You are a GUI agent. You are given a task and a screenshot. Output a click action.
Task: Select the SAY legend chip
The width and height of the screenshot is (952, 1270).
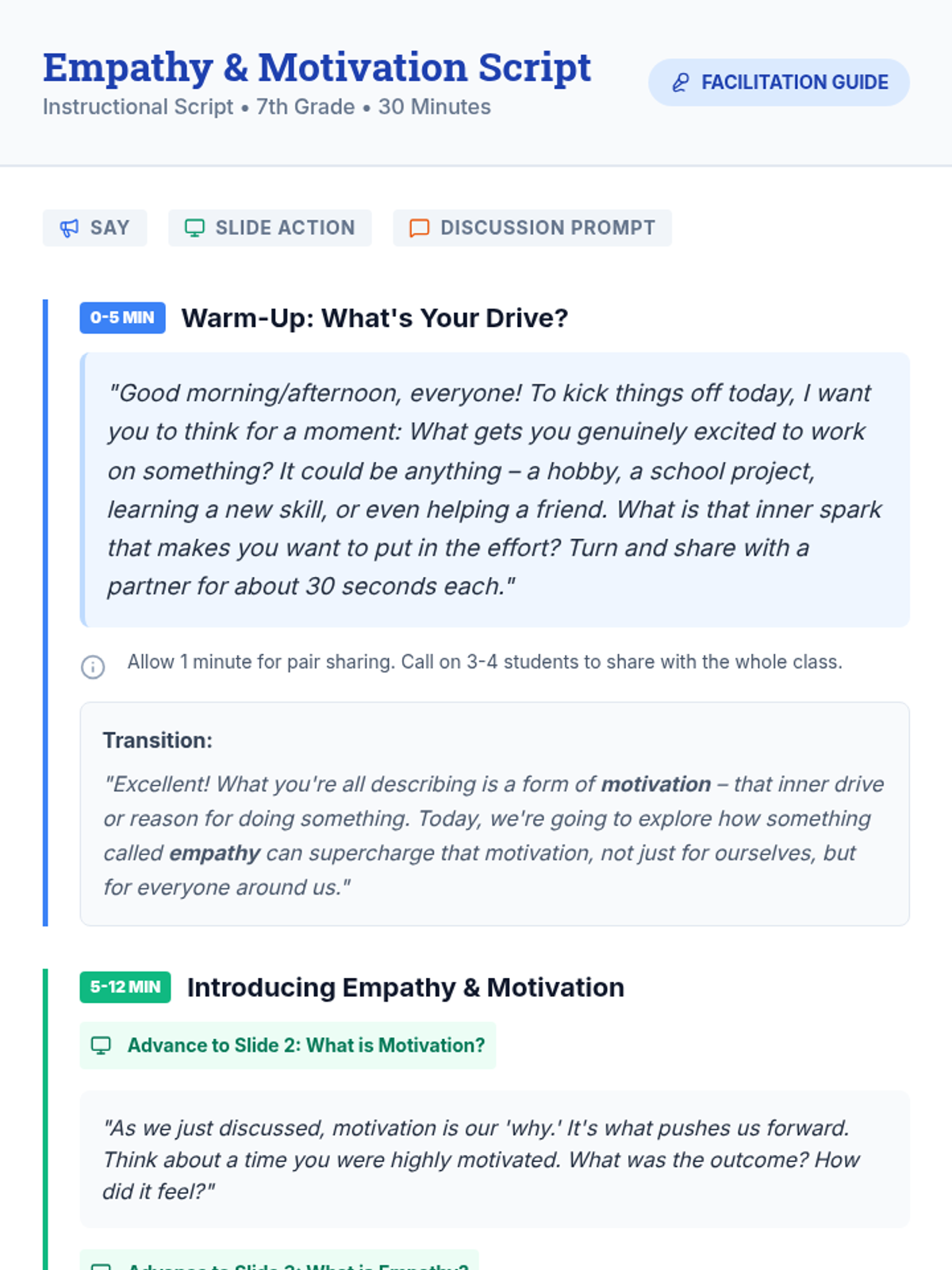coord(95,228)
